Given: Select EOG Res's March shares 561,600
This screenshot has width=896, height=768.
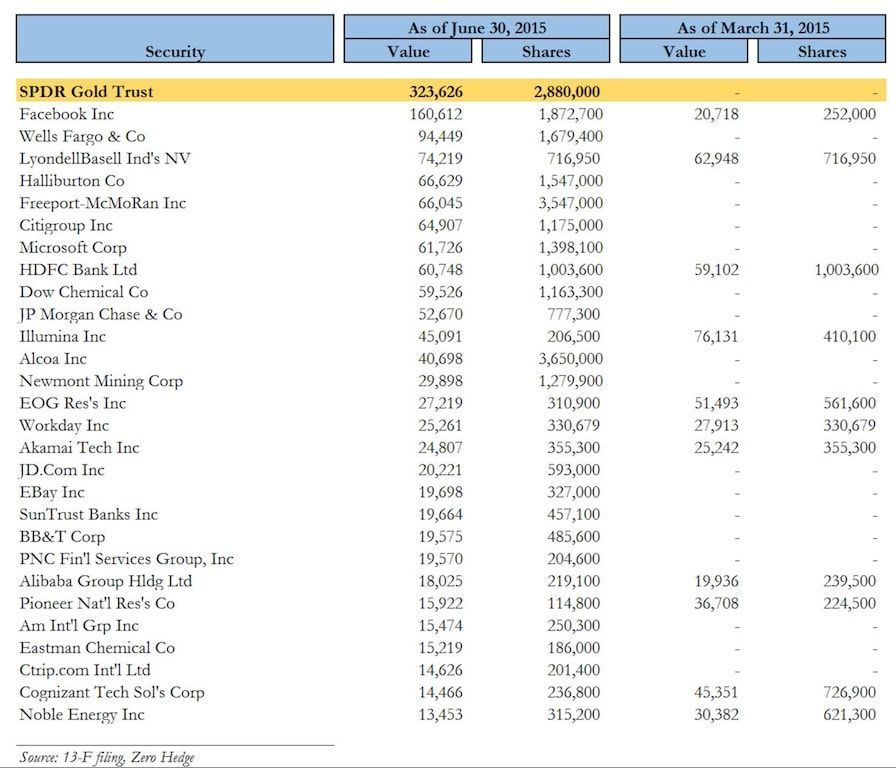Looking at the screenshot, I should click(849, 403).
